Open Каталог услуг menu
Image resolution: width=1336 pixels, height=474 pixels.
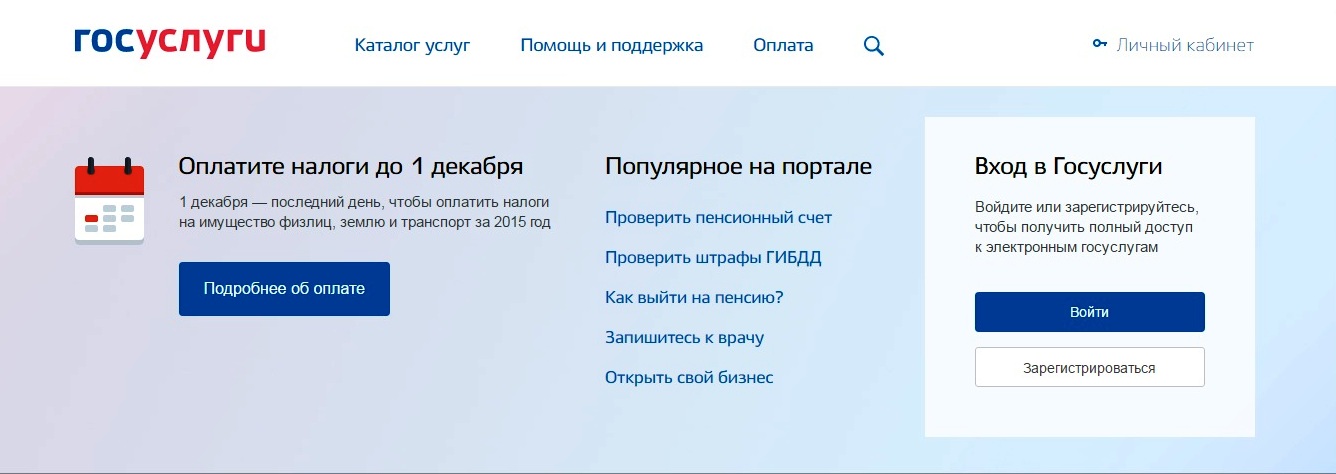pos(412,45)
